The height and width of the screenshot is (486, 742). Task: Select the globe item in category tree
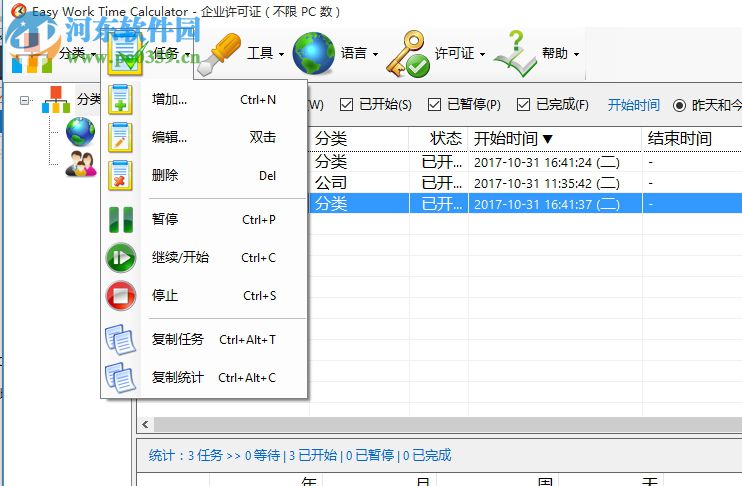coord(80,132)
